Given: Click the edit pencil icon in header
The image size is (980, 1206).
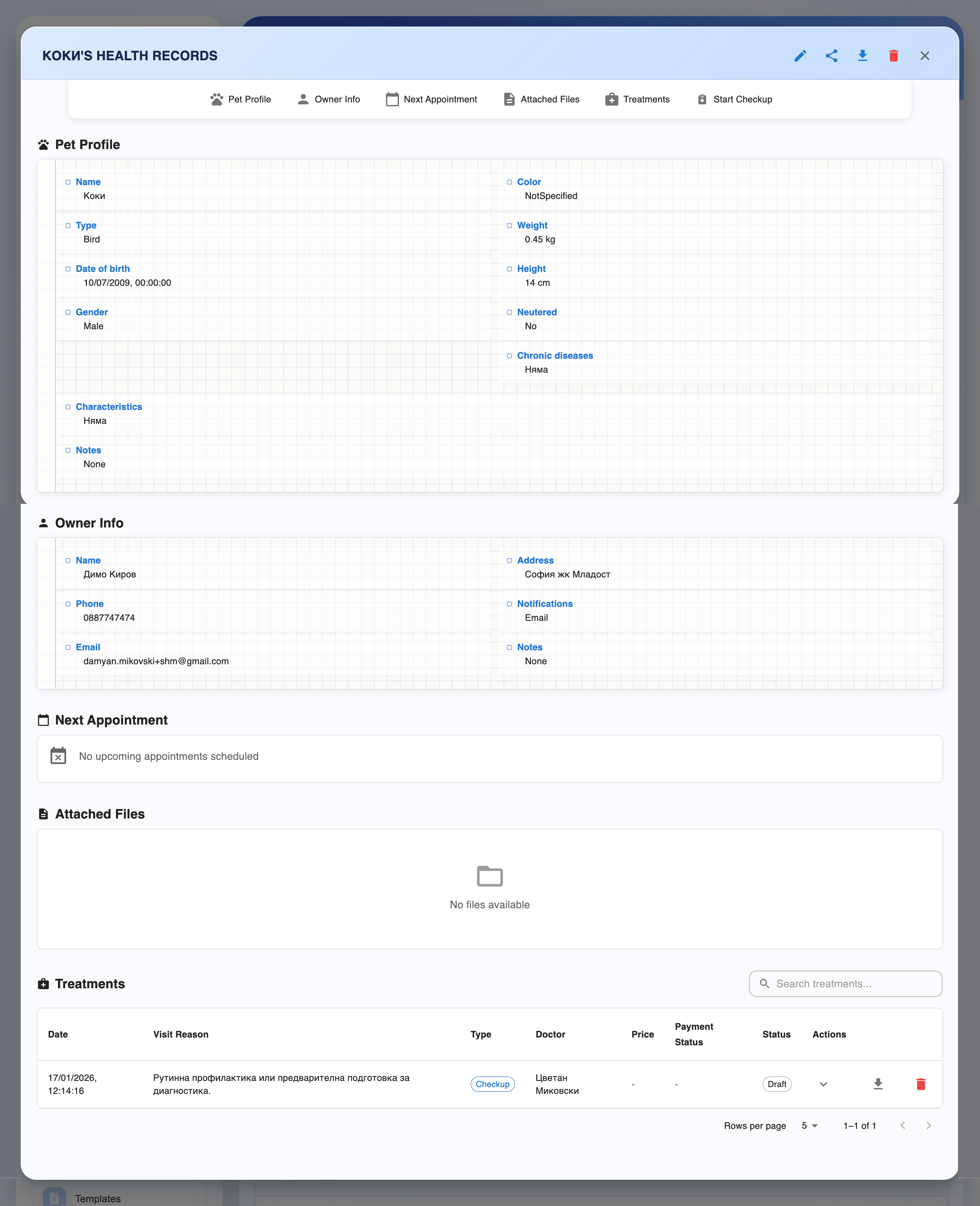Looking at the screenshot, I should click(800, 56).
